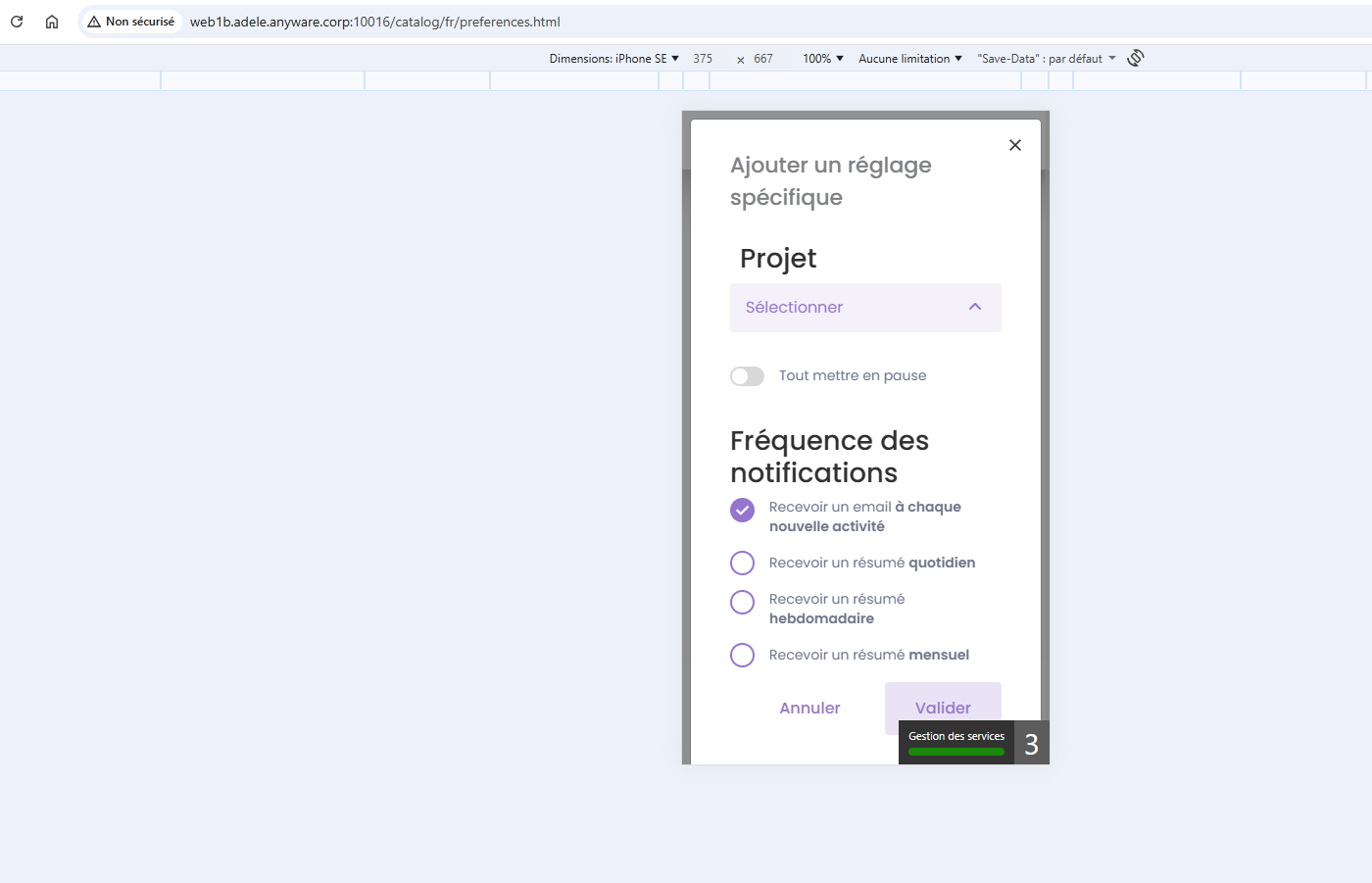This screenshot has height=883, width=1372.
Task: Click the number 3 services badge
Action: [1031, 744]
